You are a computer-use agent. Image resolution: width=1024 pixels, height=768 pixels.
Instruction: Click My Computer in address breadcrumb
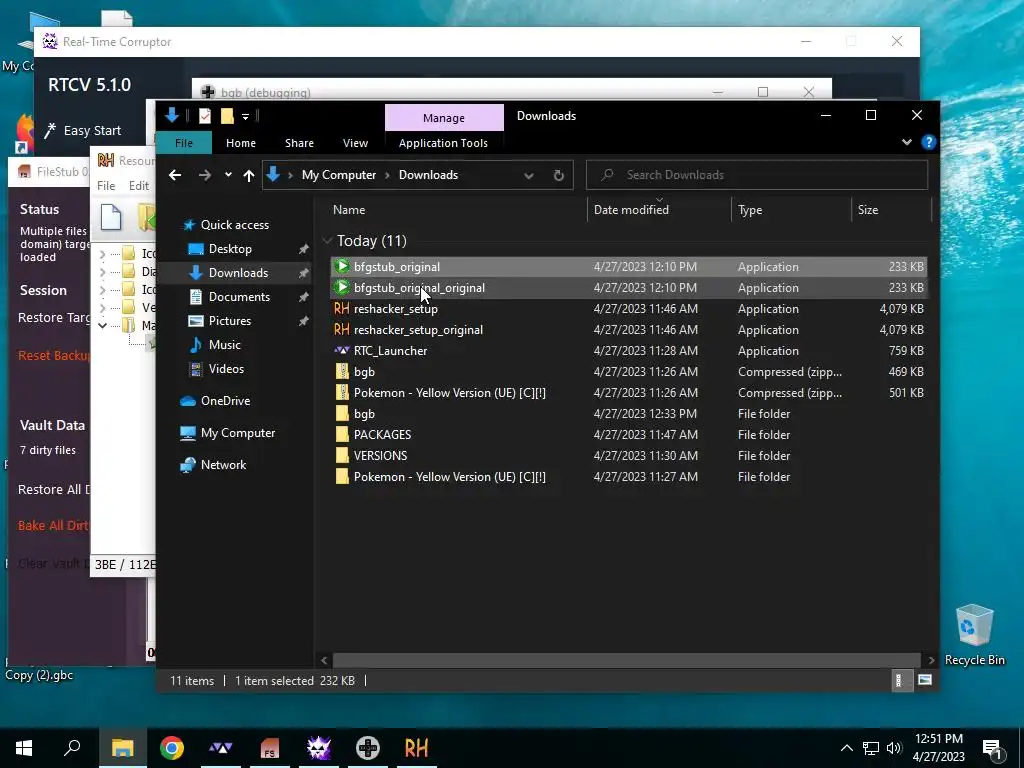point(339,175)
